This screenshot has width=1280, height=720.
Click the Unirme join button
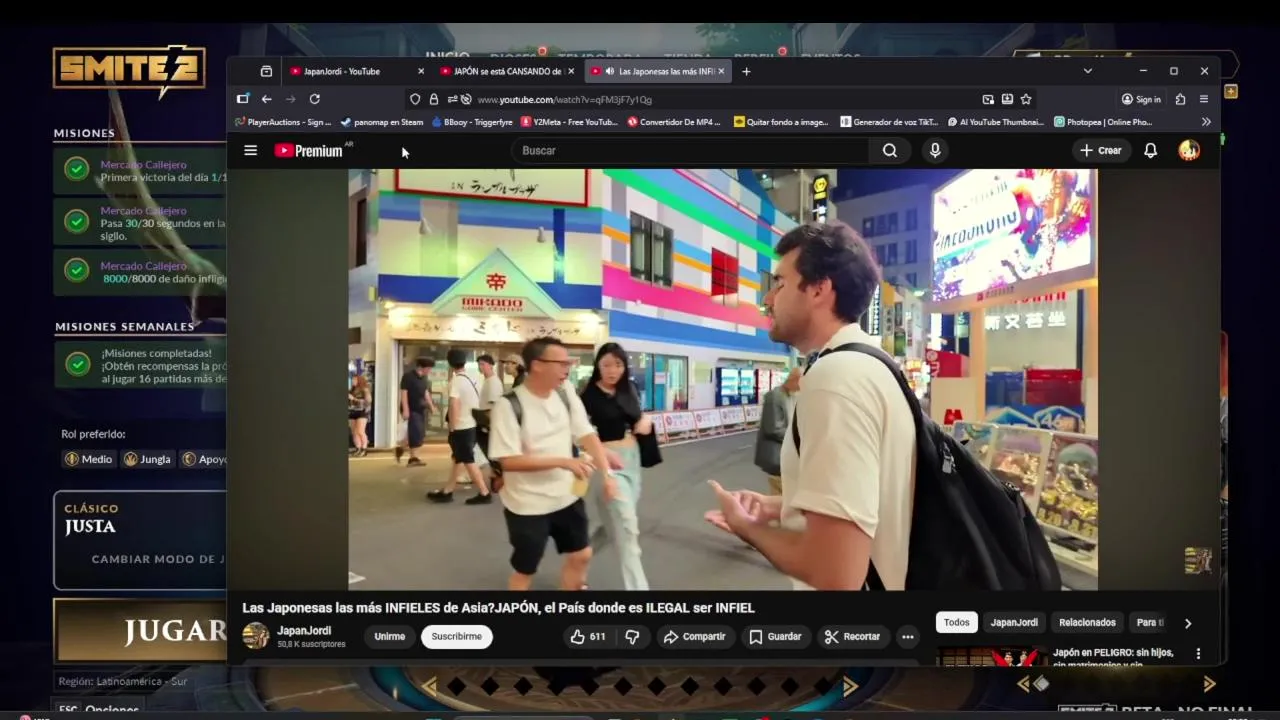(390, 636)
